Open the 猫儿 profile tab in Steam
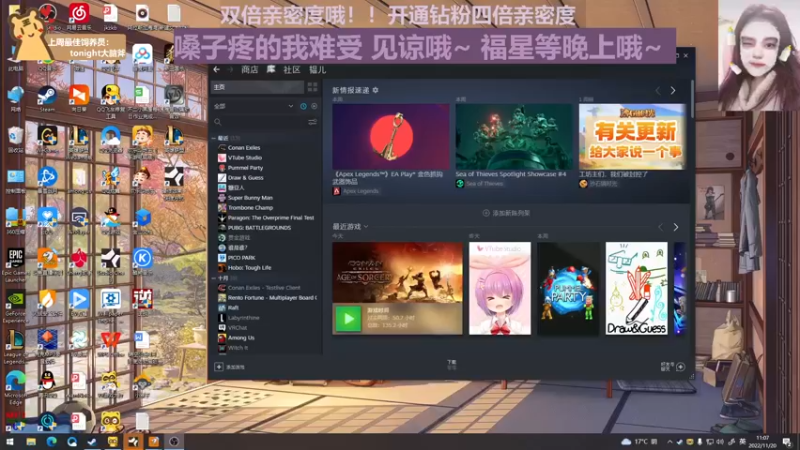This screenshot has height=450, width=800. 317,69
